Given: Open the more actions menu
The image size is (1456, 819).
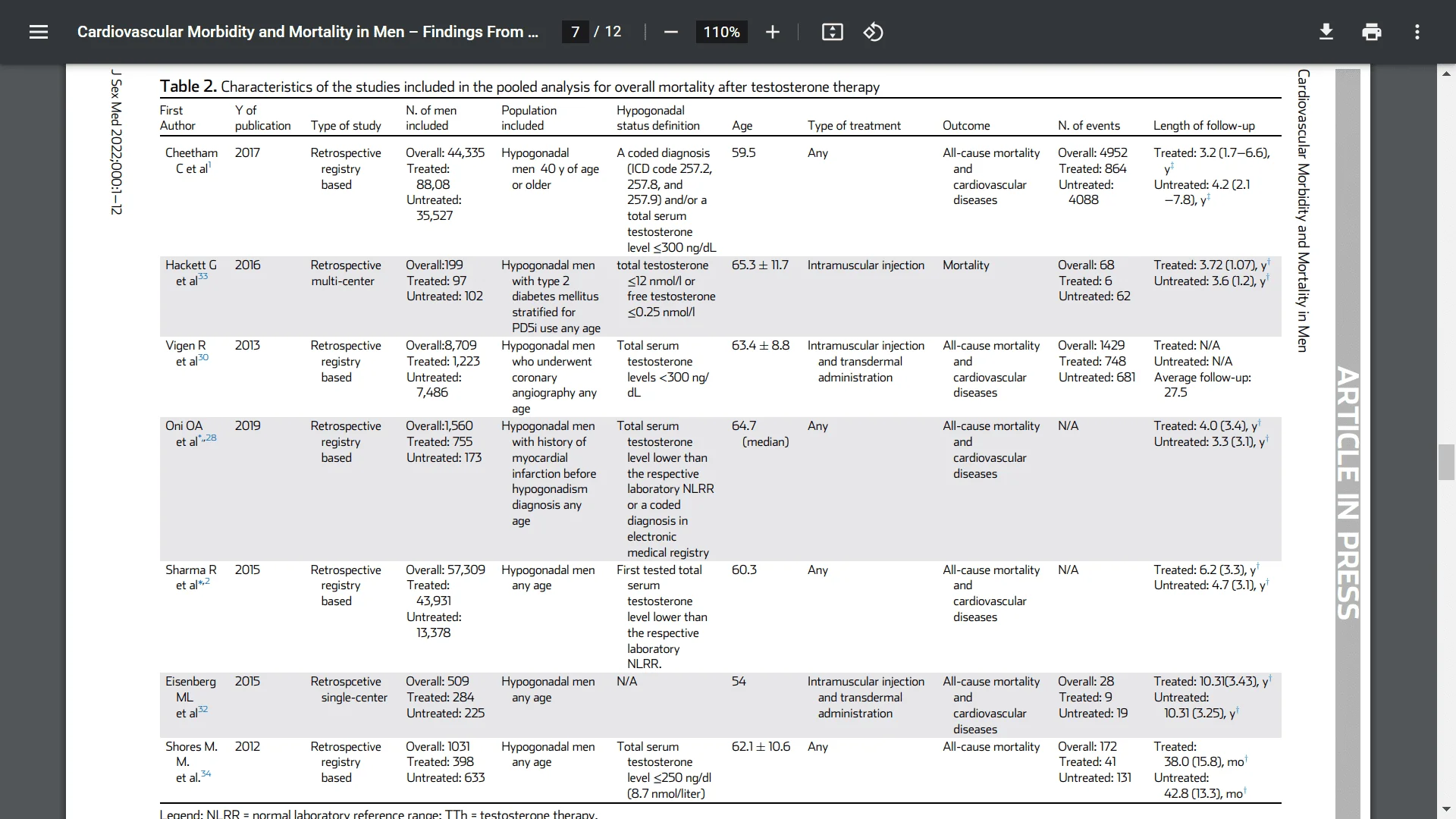Looking at the screenshot, I should (1417, 32).
